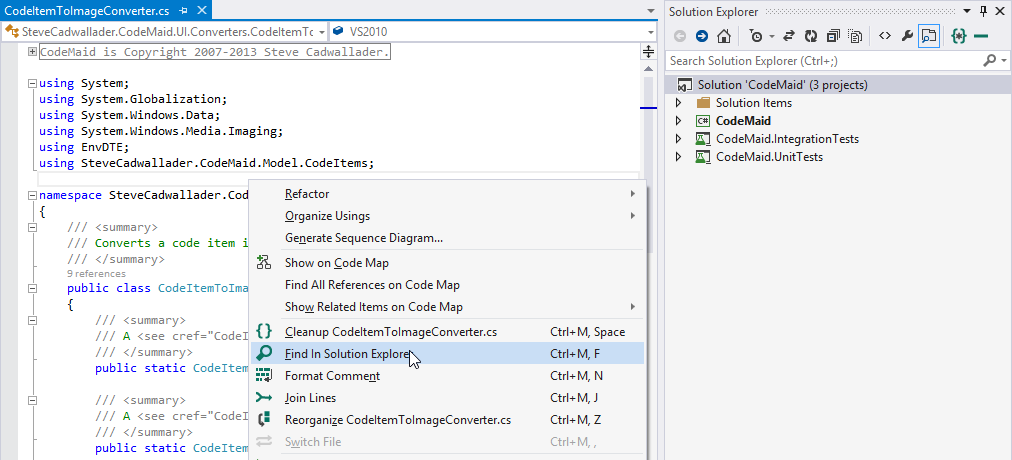Image resolution: width=1012 pixels, height=460 pixels.
Task: Click the Format Comment menu icon
Action: tap(264, 375)
